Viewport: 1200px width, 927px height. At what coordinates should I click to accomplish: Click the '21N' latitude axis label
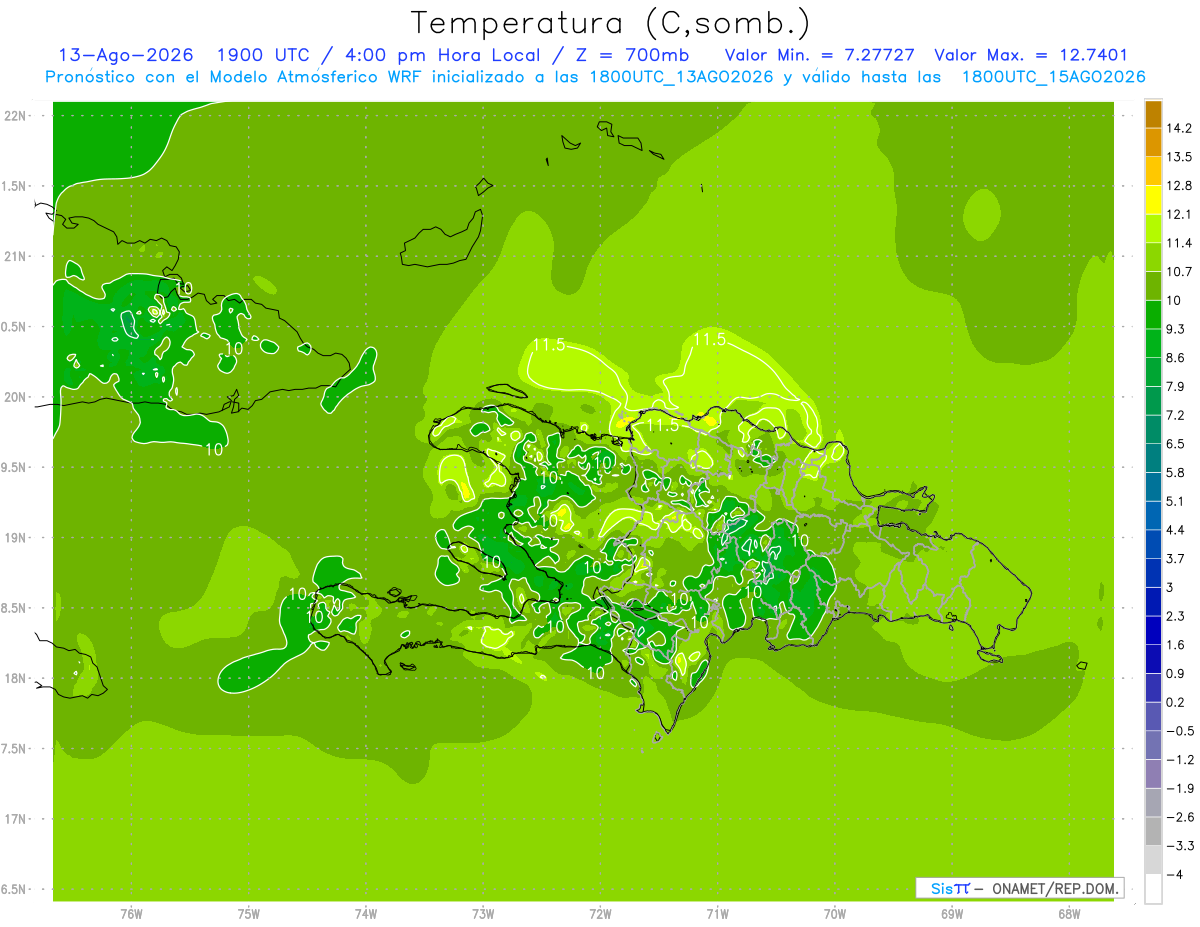[x=15, y=257]
